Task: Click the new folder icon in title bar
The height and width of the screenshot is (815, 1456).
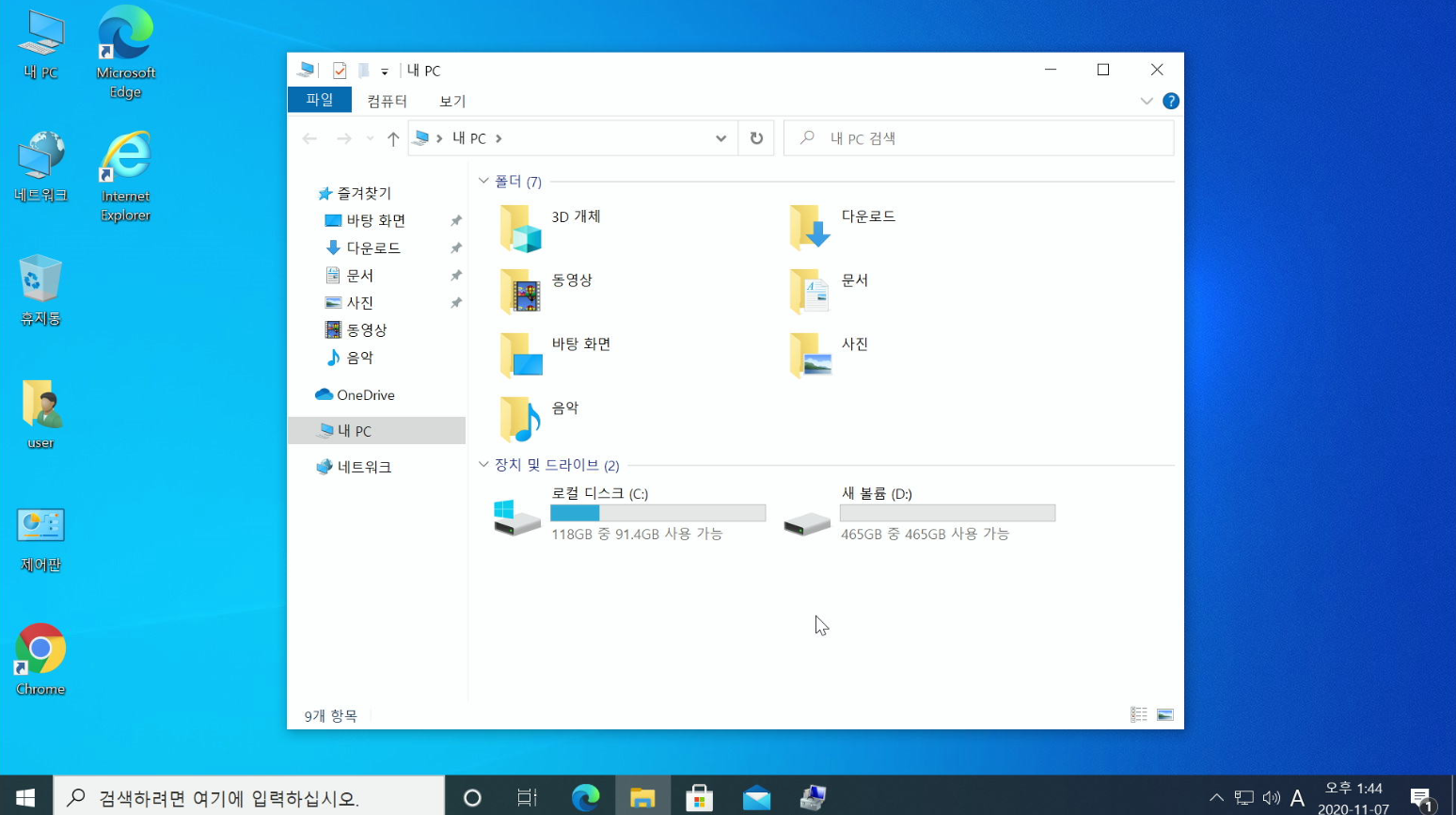Action: (x=363, y=71)
